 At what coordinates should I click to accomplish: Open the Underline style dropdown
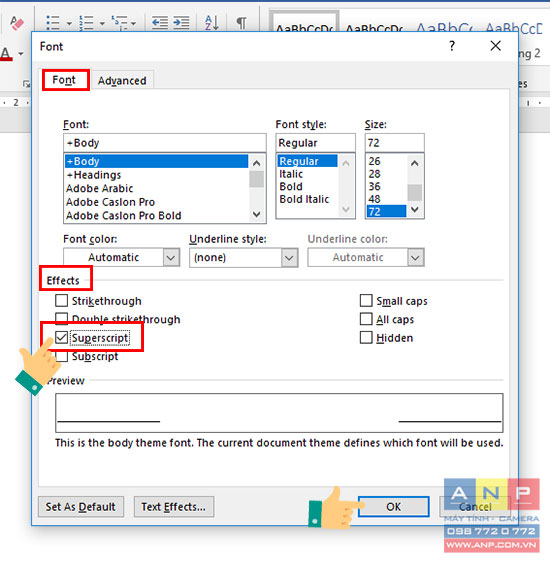click(x=244, y=257)
